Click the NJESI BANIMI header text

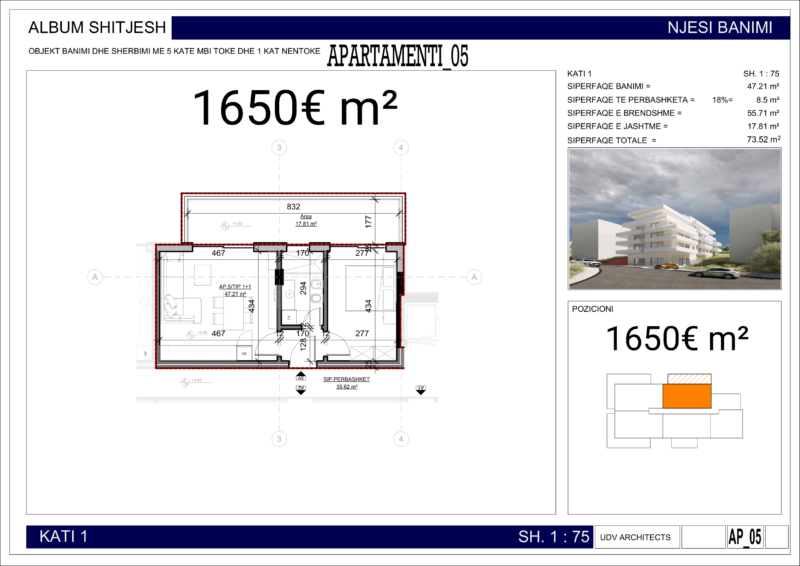[x=720, y=28]
